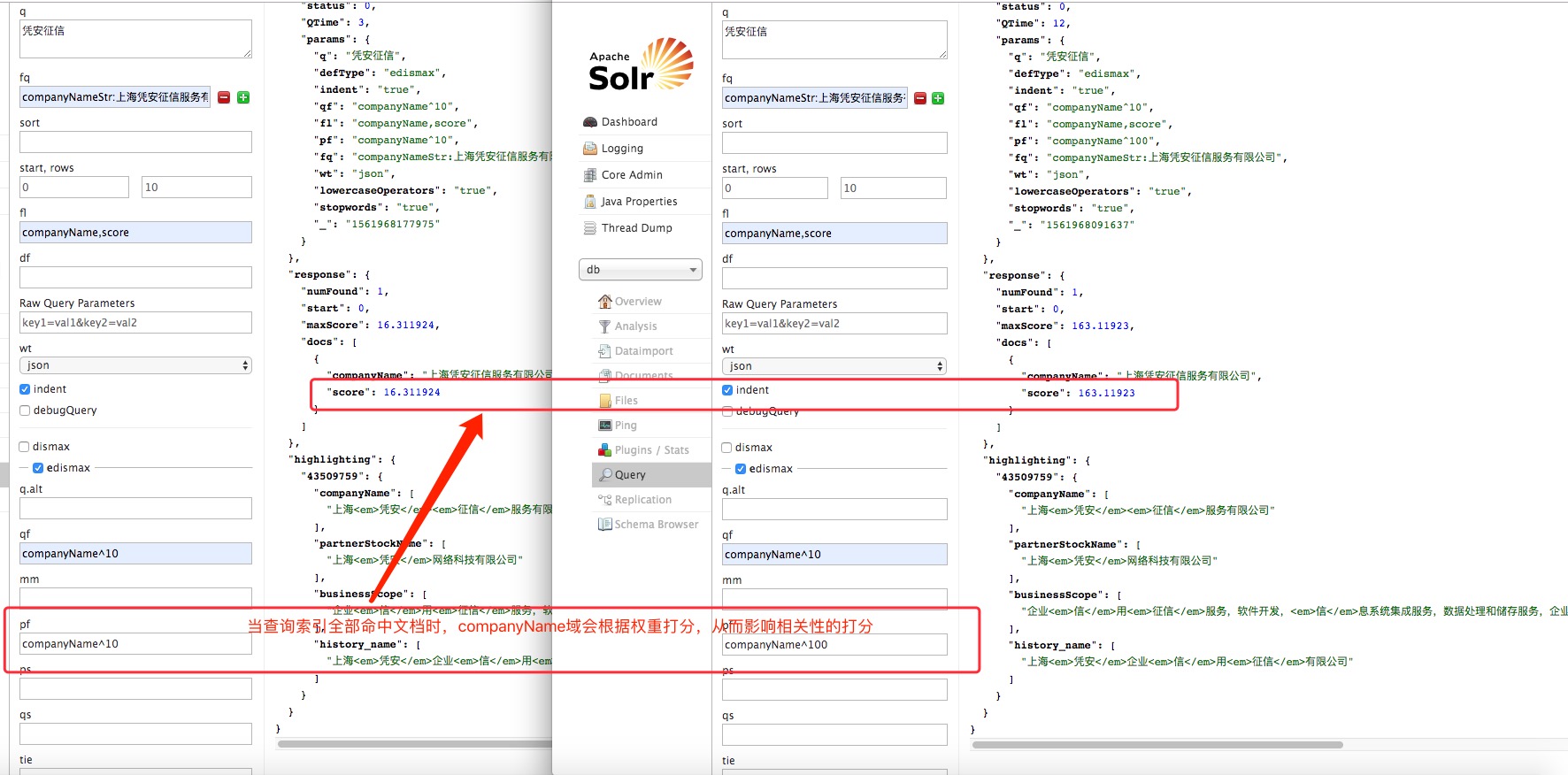Image resolution: width=1568 pixels, height=775 pixels.
Task: Toggle indent checkbox in left window
Action: [x=25, y=389]
